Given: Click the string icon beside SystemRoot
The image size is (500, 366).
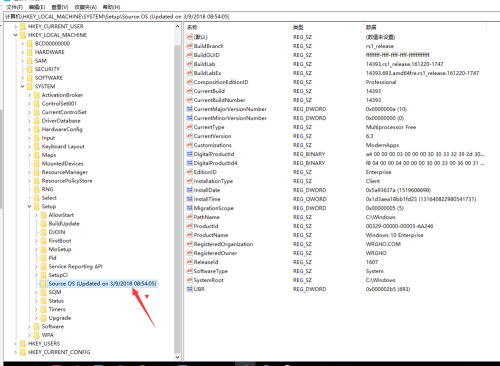Looking at the screenshot, I should coord(190,280).
